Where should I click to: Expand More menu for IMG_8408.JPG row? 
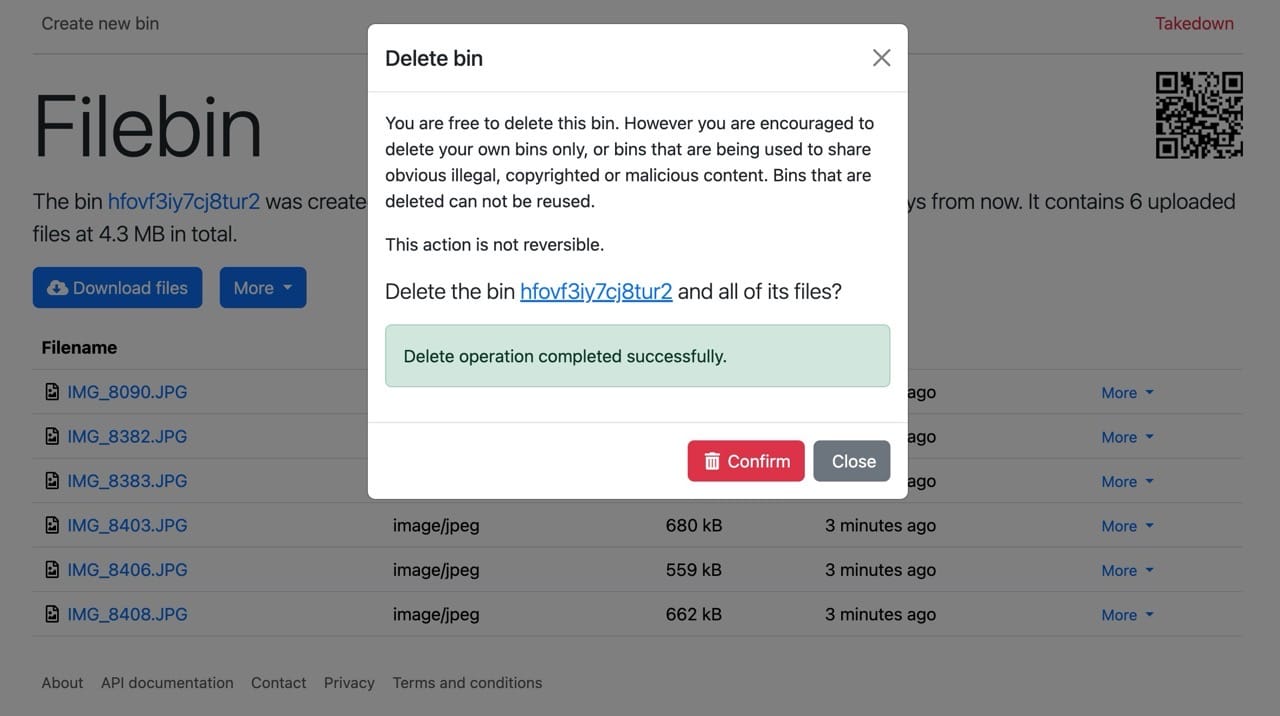click(1127, 615)
